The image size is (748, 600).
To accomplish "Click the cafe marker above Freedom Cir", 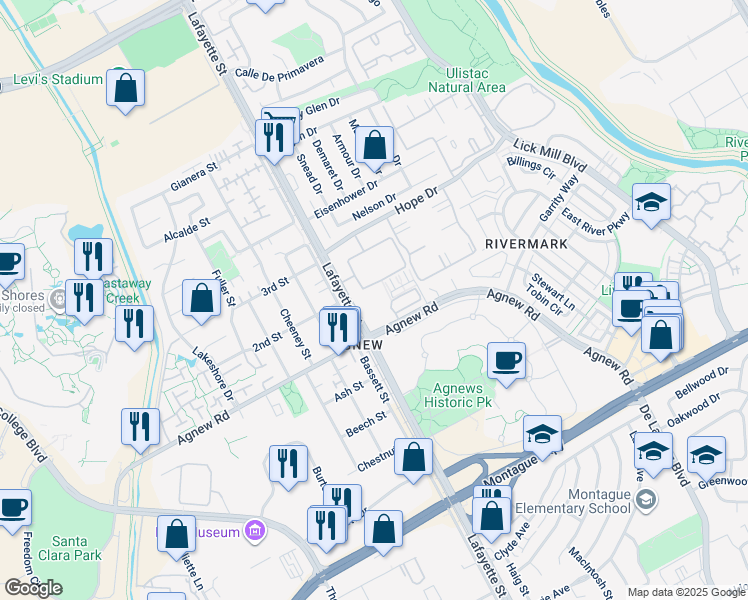I will (x=14, y=508).
